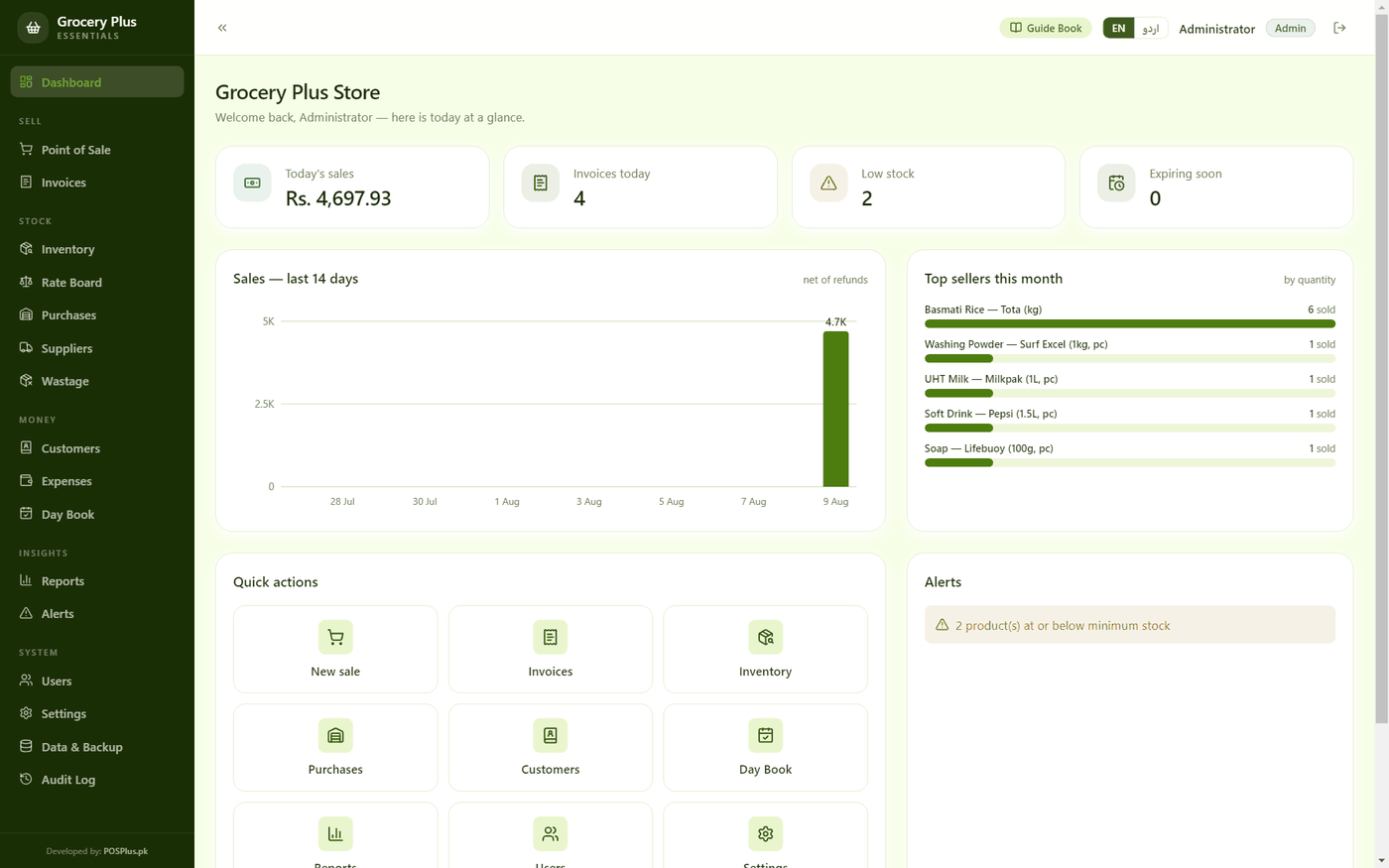The height and width of the screenshot is (868, 1389).
Task: Click the "by quantity" label
Action: coord(1310,280)
